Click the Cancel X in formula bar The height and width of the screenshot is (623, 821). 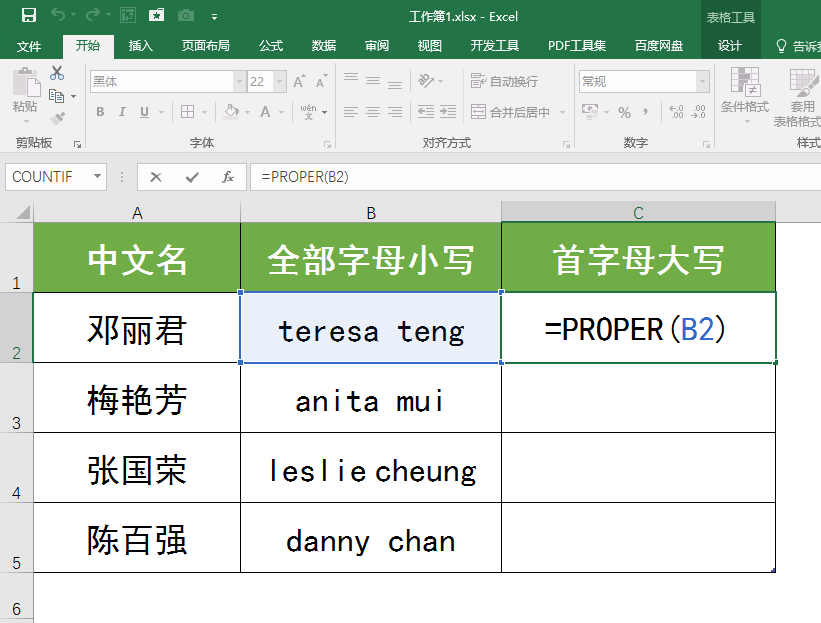tap(156, 177)
